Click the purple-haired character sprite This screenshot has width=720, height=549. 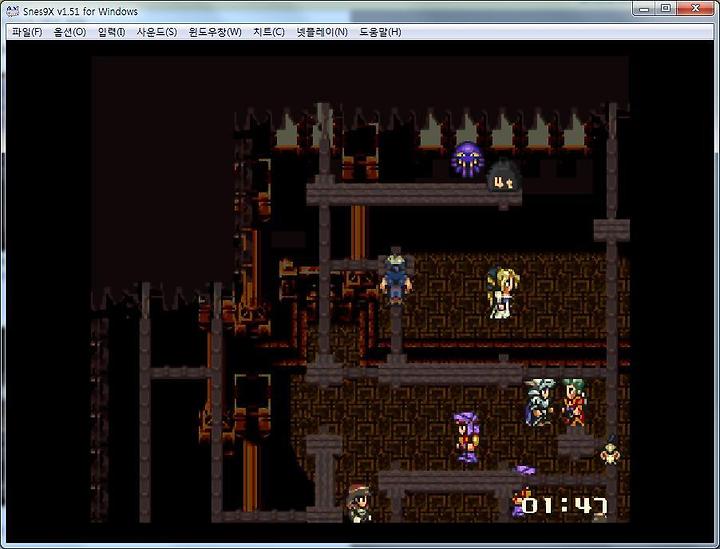[x=466, y=437]
